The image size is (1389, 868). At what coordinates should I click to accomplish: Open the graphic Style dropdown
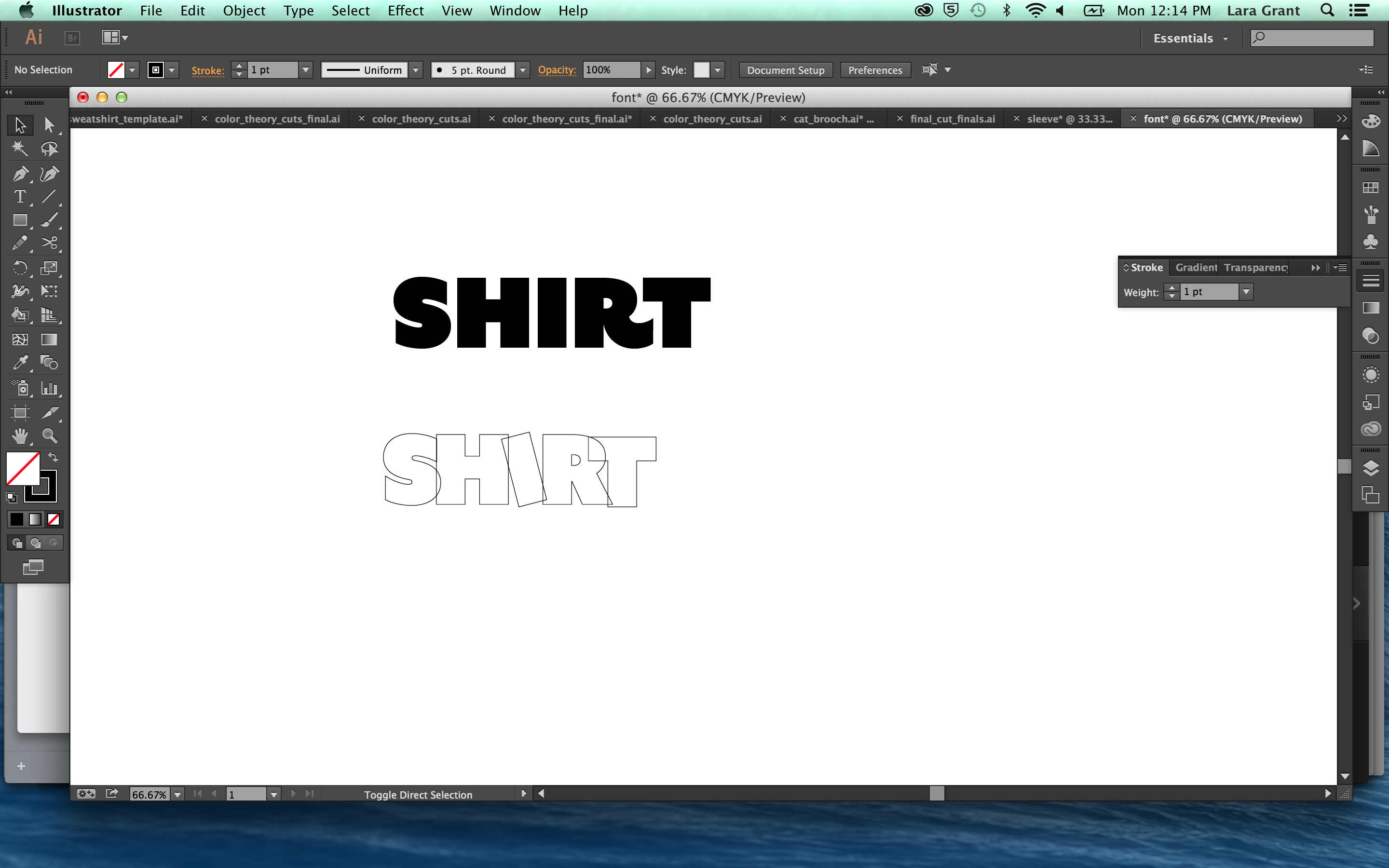click(718, 70)
